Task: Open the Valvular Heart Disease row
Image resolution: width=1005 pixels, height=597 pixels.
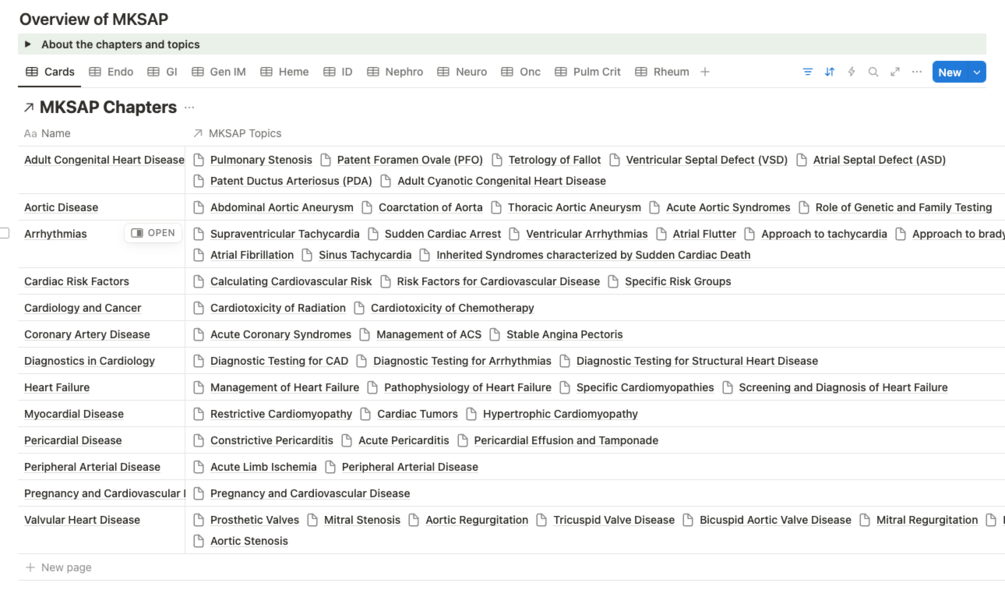Action: click(81, 520)
